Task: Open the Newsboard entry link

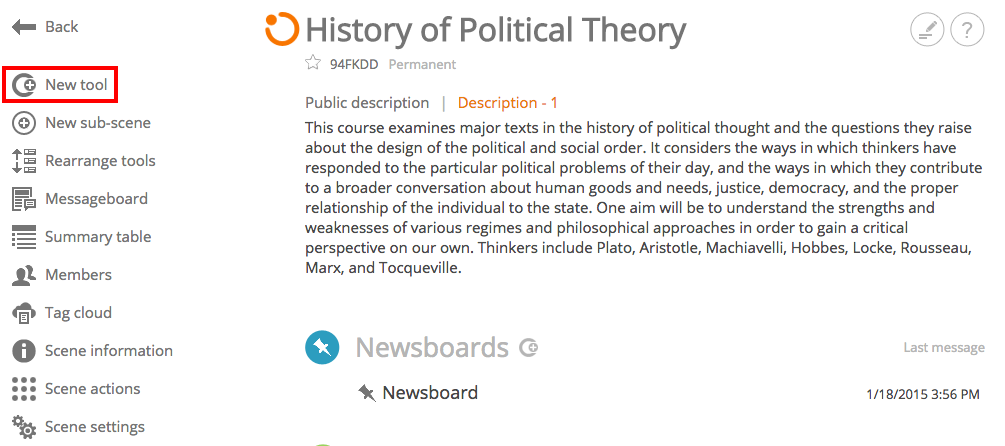Action: [x=430, y=392]
